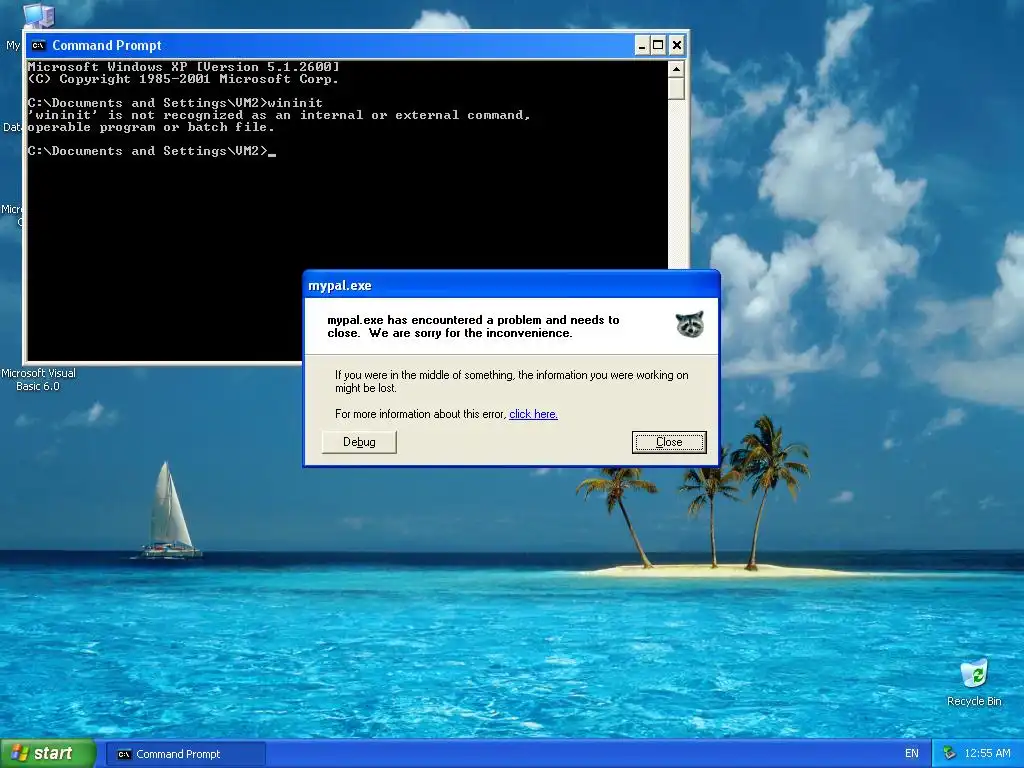Open the Recycle Bin desktop icon
This screenshot has height=768, width=1024.
(974, 683)
